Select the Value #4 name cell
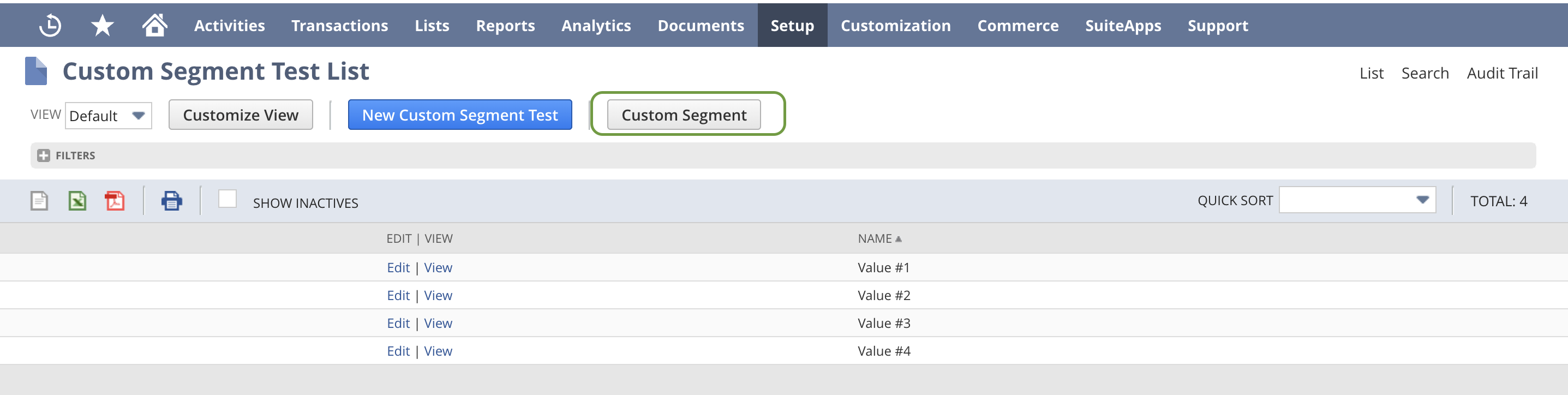The height and width of the screenshot is (395, 1568). point(883,352)
